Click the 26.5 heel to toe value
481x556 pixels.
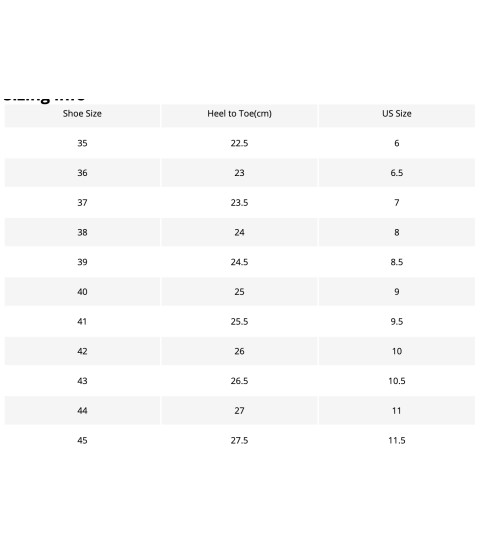point(239,381)
